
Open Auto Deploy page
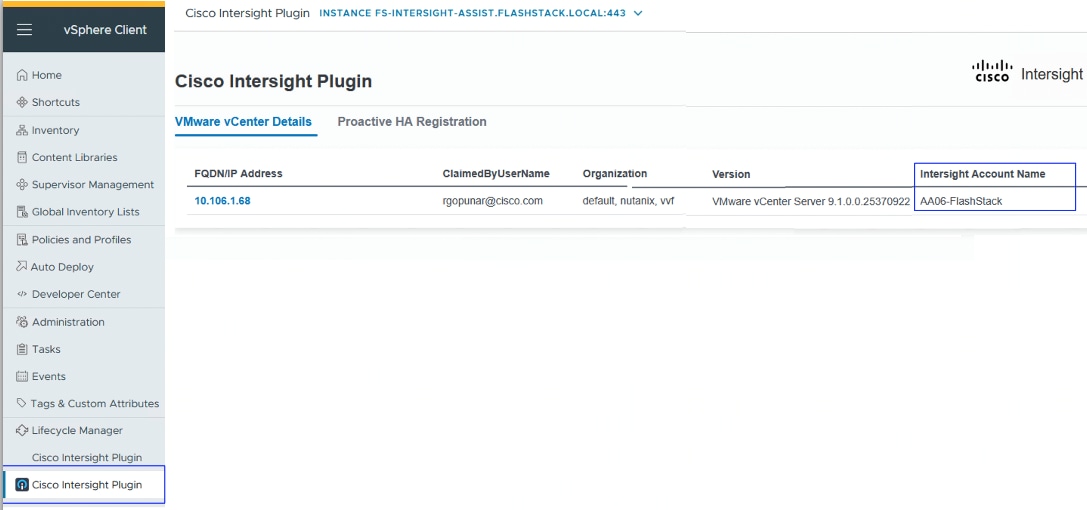(x=62, y=267)
